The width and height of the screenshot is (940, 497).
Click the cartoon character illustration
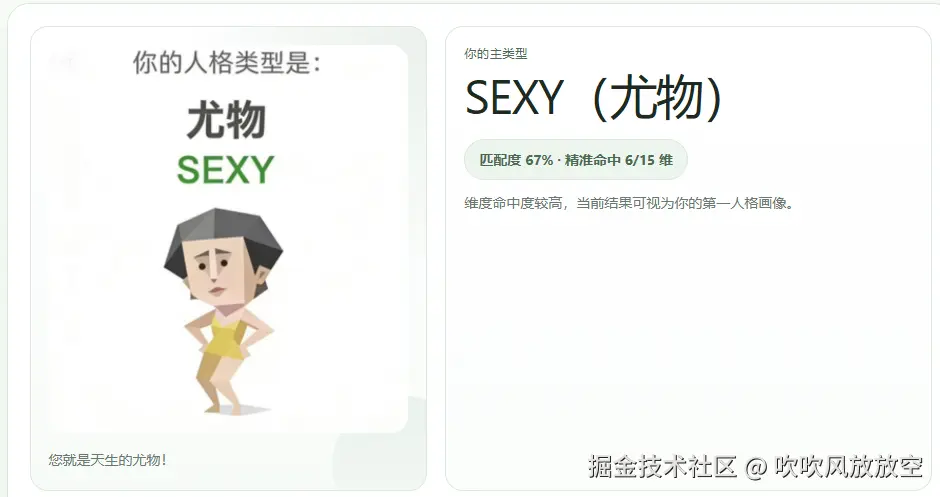click(223, 312)
